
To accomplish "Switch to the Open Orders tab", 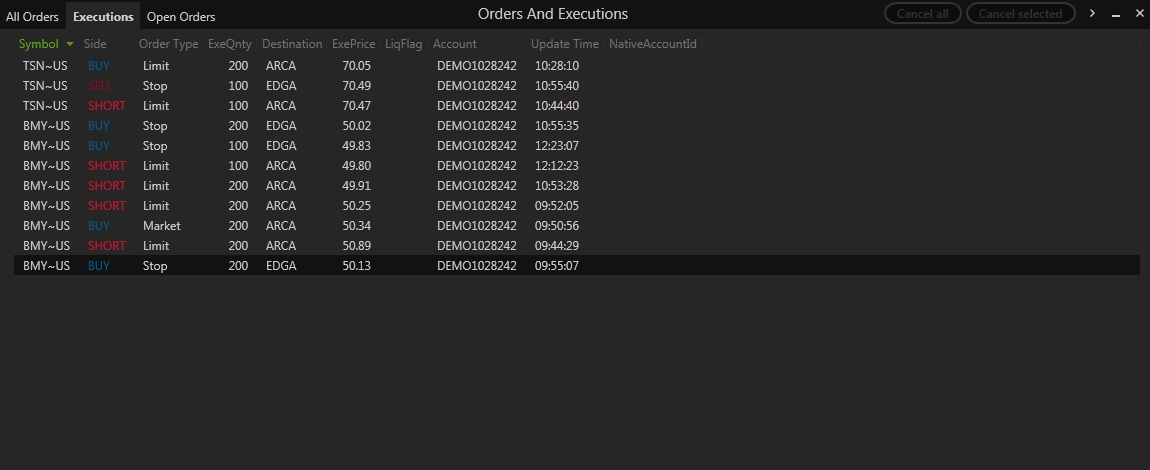I will tap(181, 16).
